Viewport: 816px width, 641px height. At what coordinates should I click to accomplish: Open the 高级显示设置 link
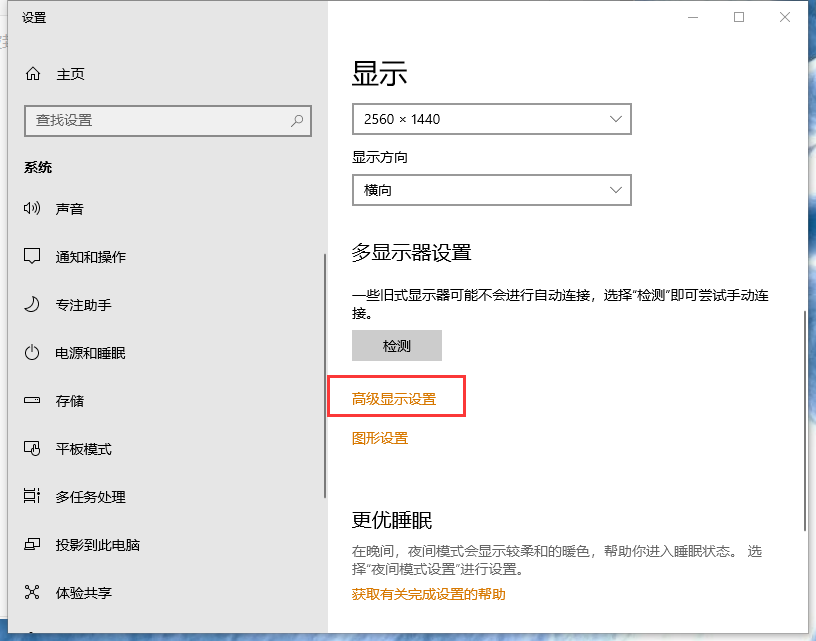pos(394,399)
